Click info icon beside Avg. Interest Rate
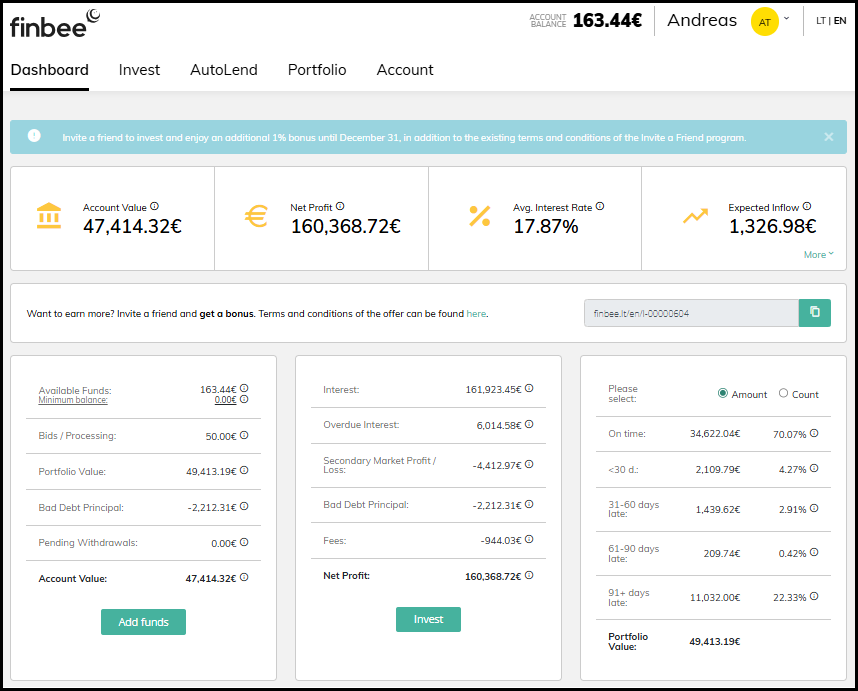 [x=600, y=207]
